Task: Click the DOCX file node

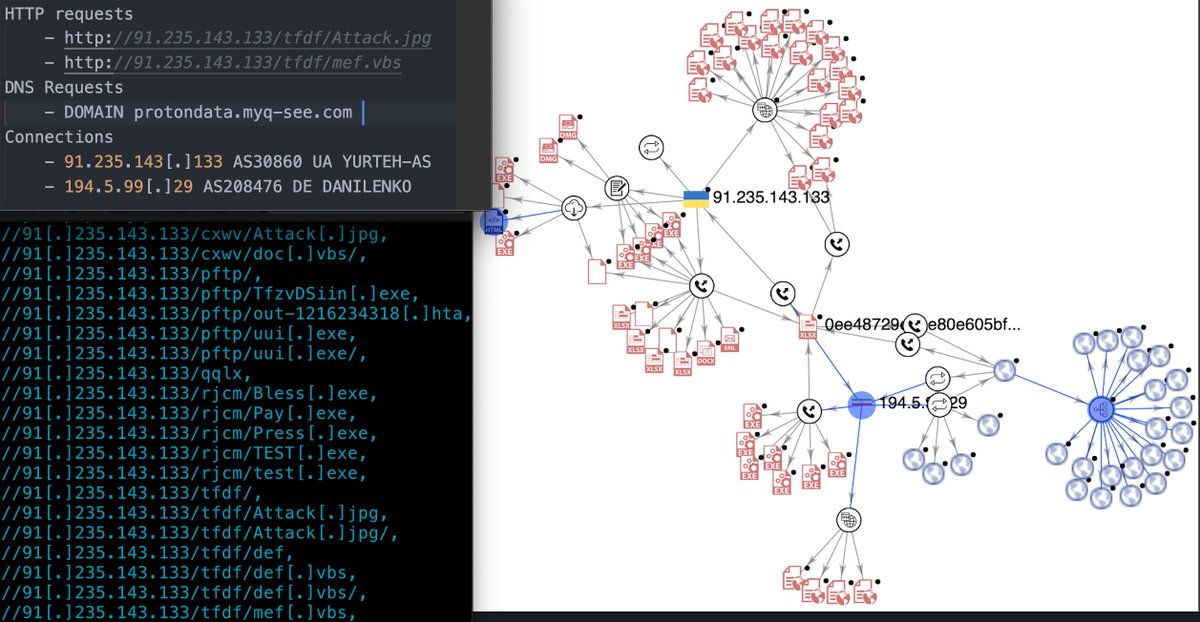Action: pyautogui.click(x=706, y=354)
